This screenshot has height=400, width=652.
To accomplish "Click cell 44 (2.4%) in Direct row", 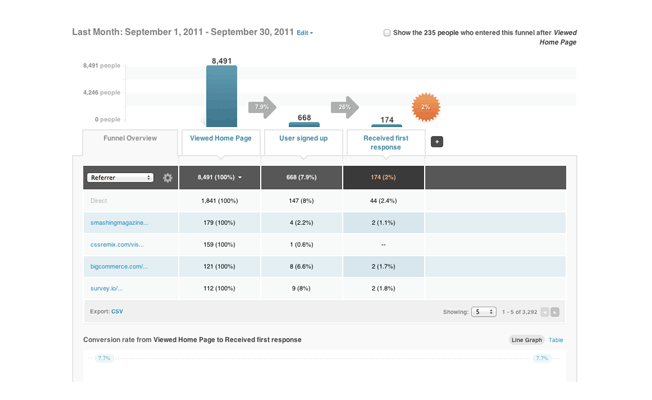I will [x=383, y=201].
